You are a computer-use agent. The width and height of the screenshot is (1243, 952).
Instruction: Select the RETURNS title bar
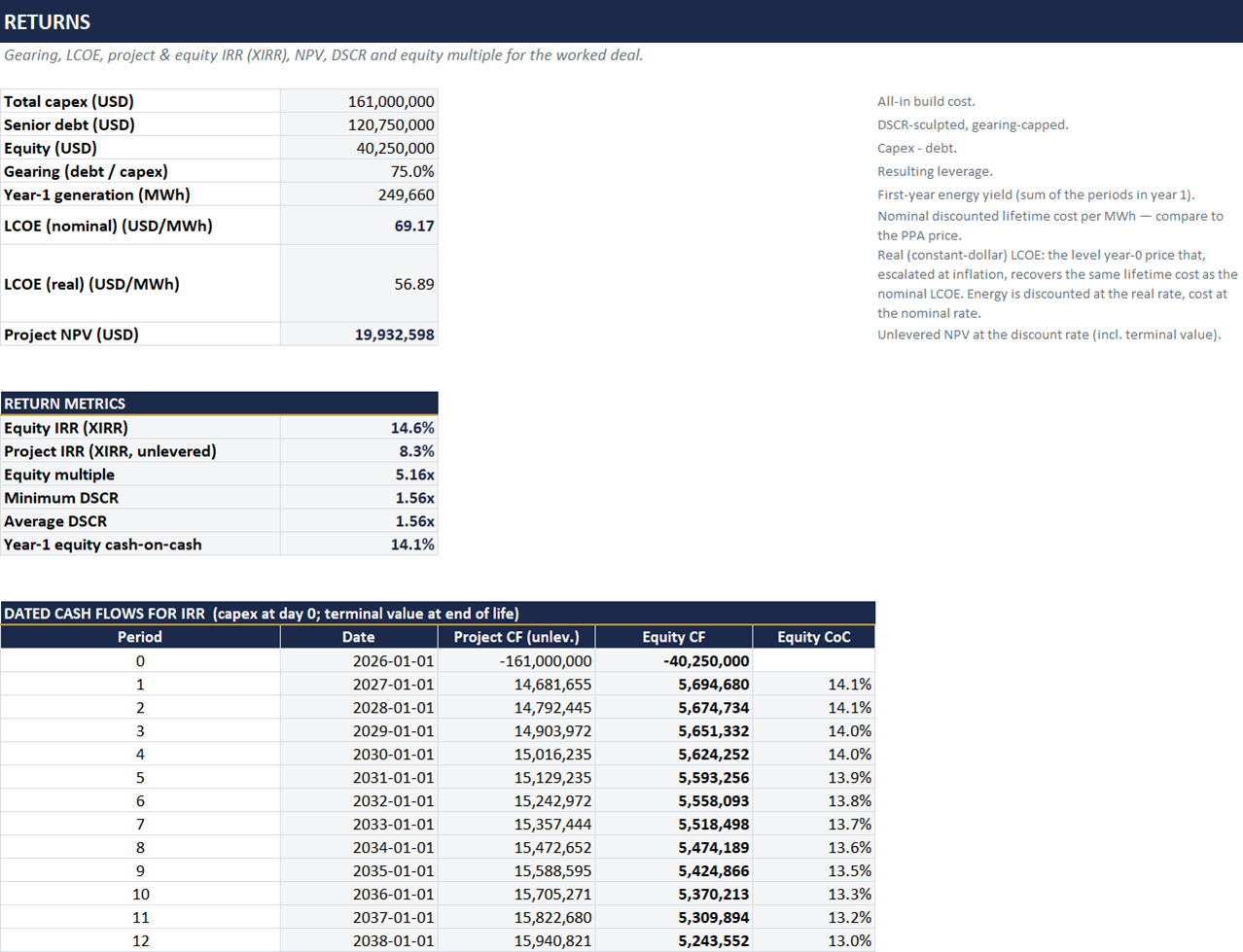pyautogui.click(x=621, y=21)
